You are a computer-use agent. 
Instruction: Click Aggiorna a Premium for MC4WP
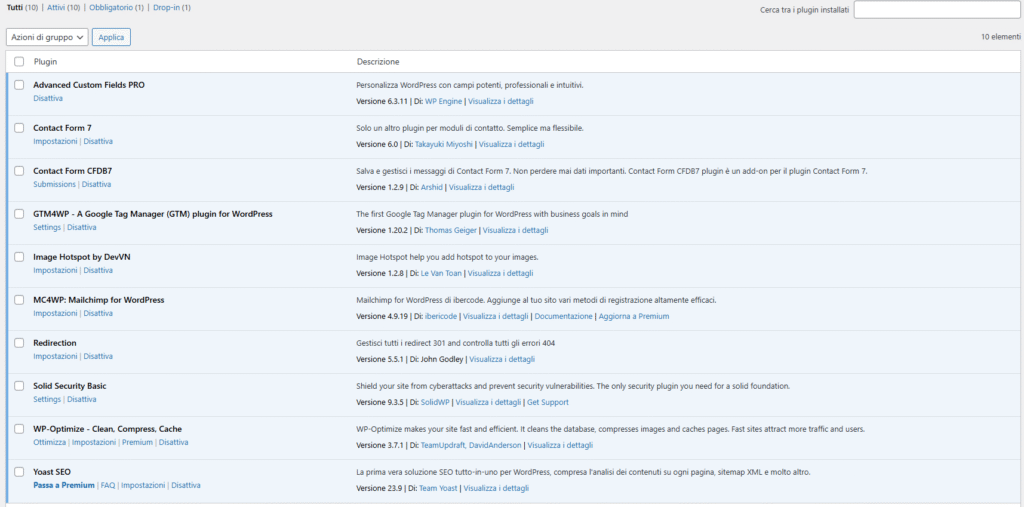[x=633, y=317]
